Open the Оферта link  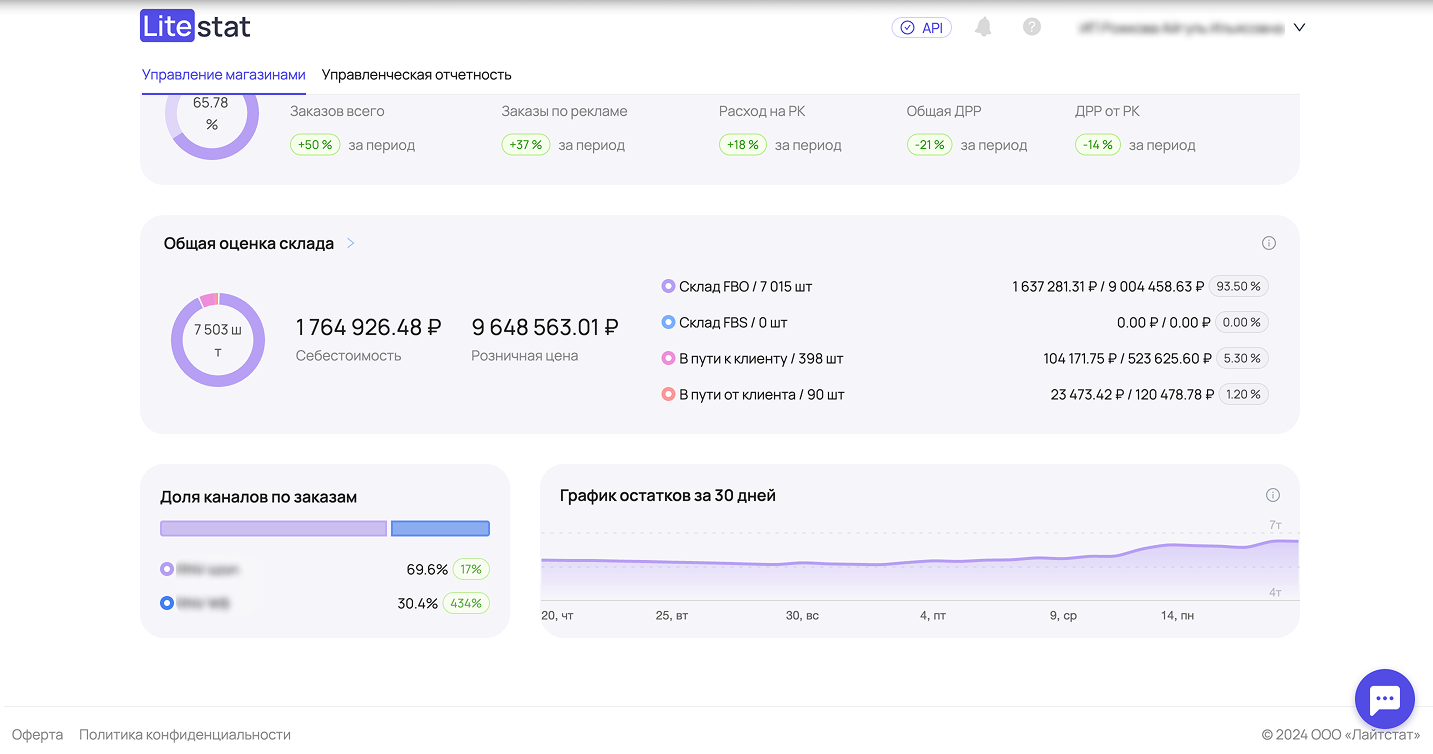tap(39, 733)
